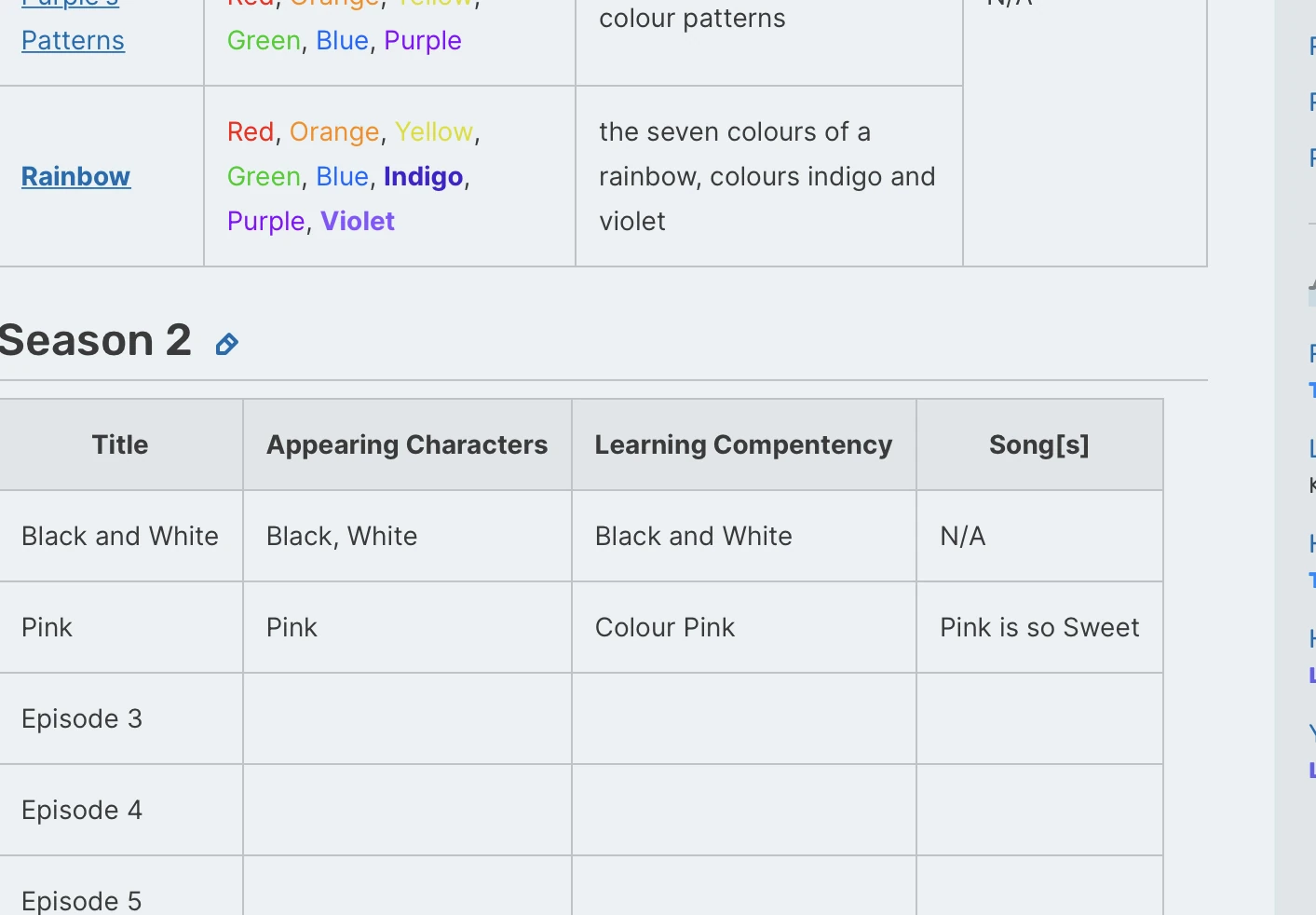1316x915 pixels.
Task: Click the Black and White episode title cell
Action: pyautogui.click(x=119, y=536)
